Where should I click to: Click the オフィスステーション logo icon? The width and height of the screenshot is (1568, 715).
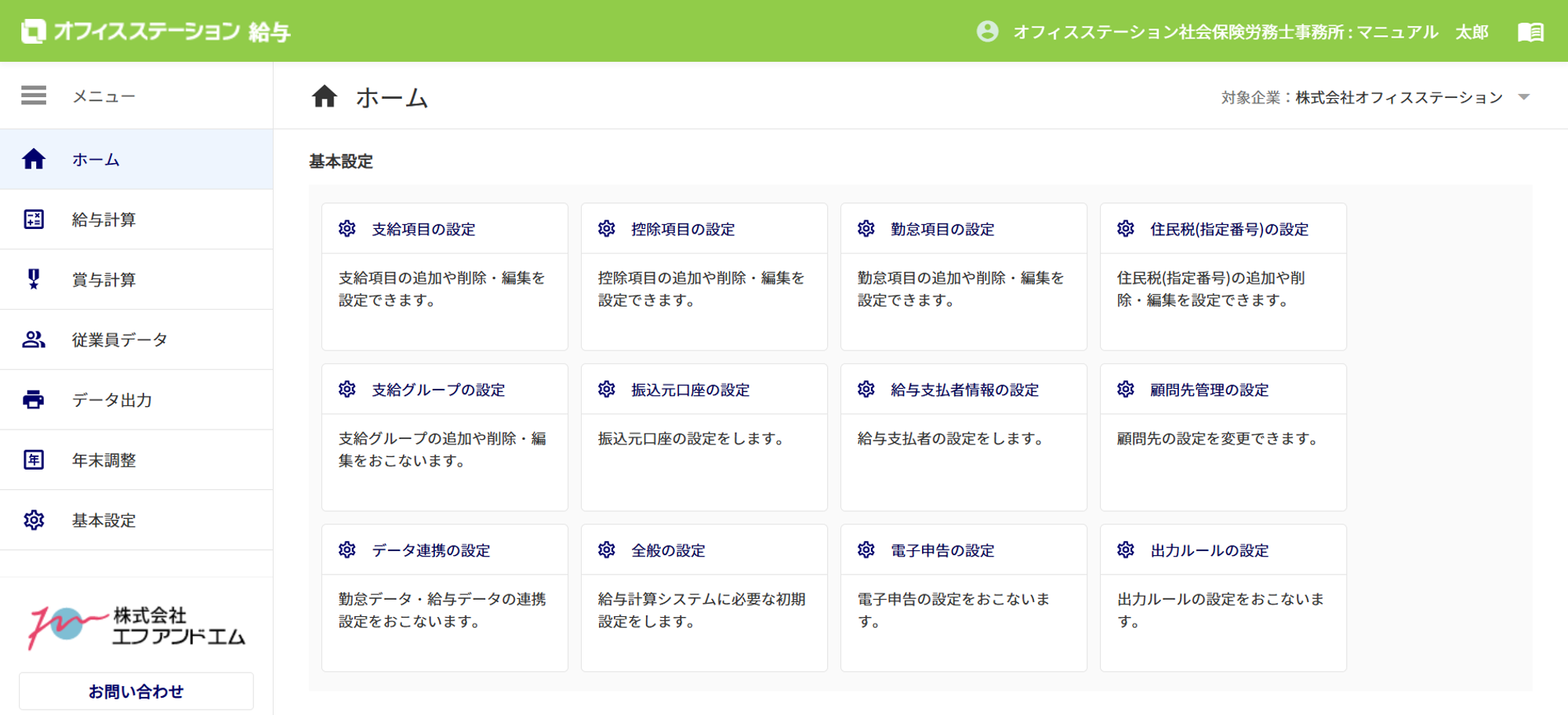pos(33,31)
